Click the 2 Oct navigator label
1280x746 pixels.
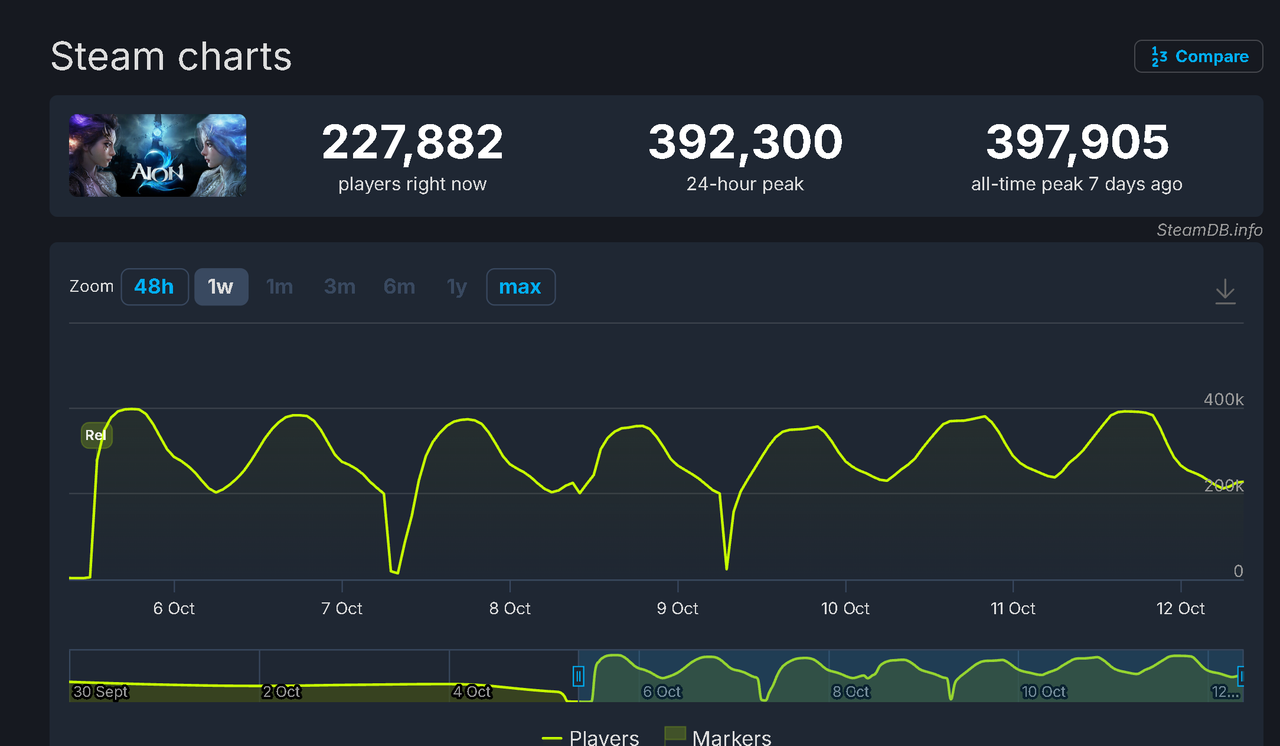(281, 691)
